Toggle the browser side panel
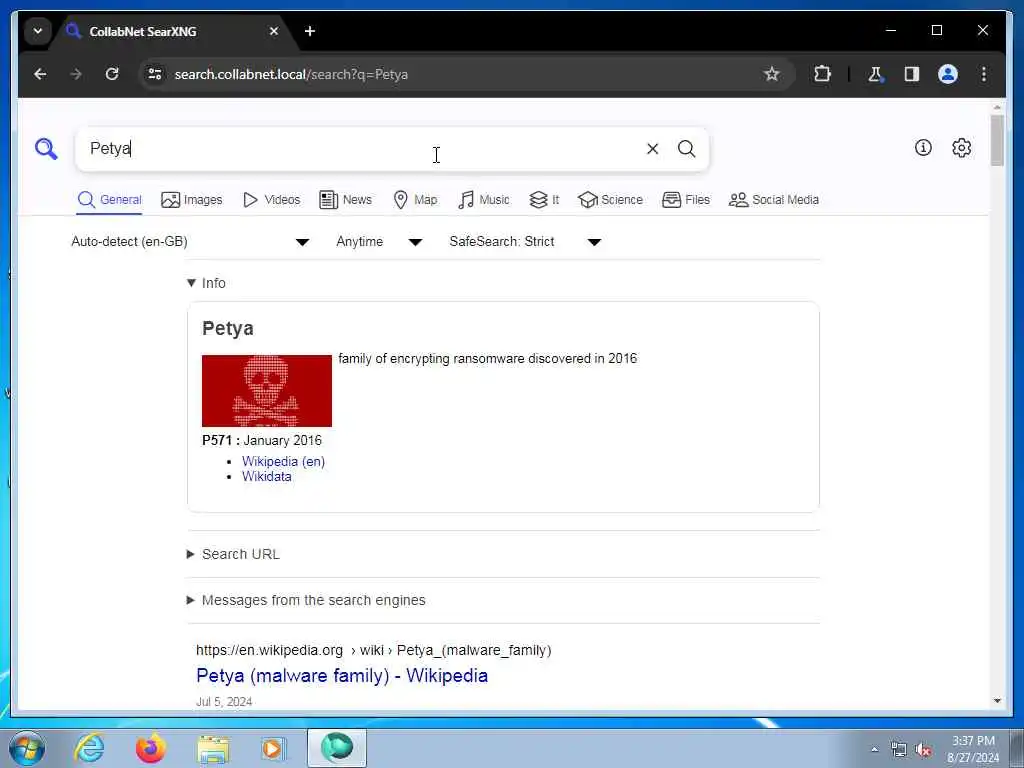Image resolution: width=1024 pixels, height=768 pixels. point(912,74)
